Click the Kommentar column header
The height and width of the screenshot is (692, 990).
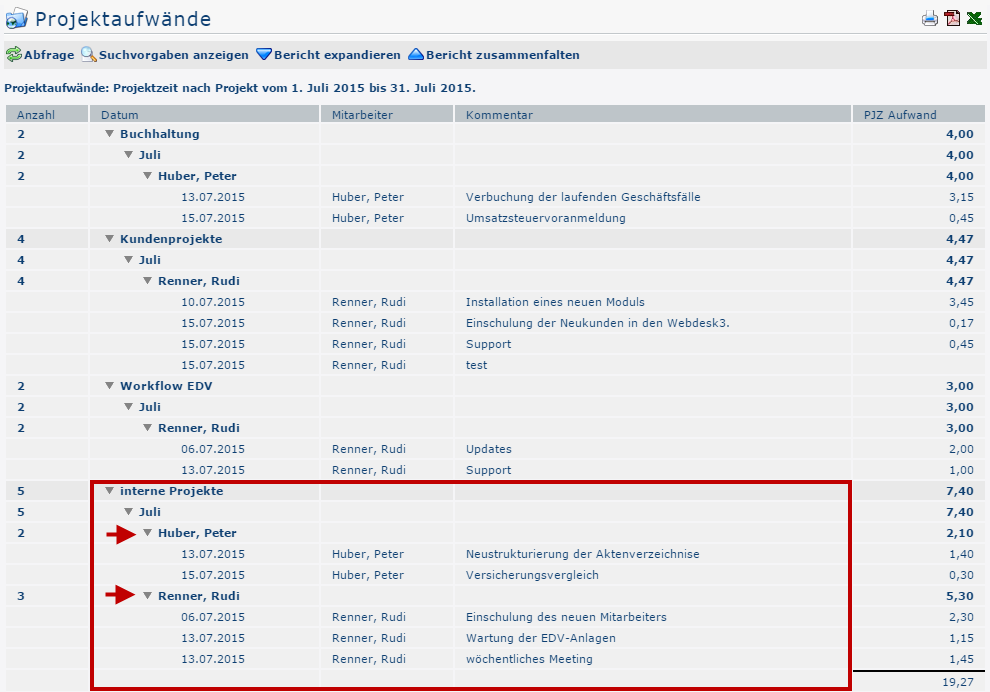499,115
